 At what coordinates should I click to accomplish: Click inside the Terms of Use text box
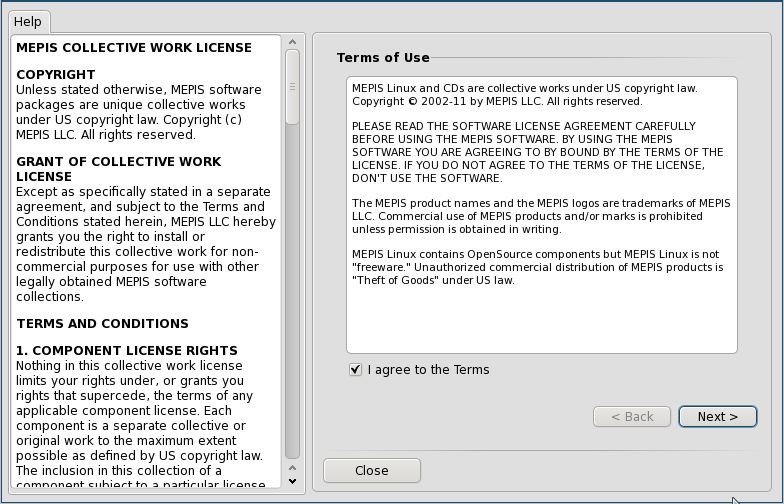542,215
